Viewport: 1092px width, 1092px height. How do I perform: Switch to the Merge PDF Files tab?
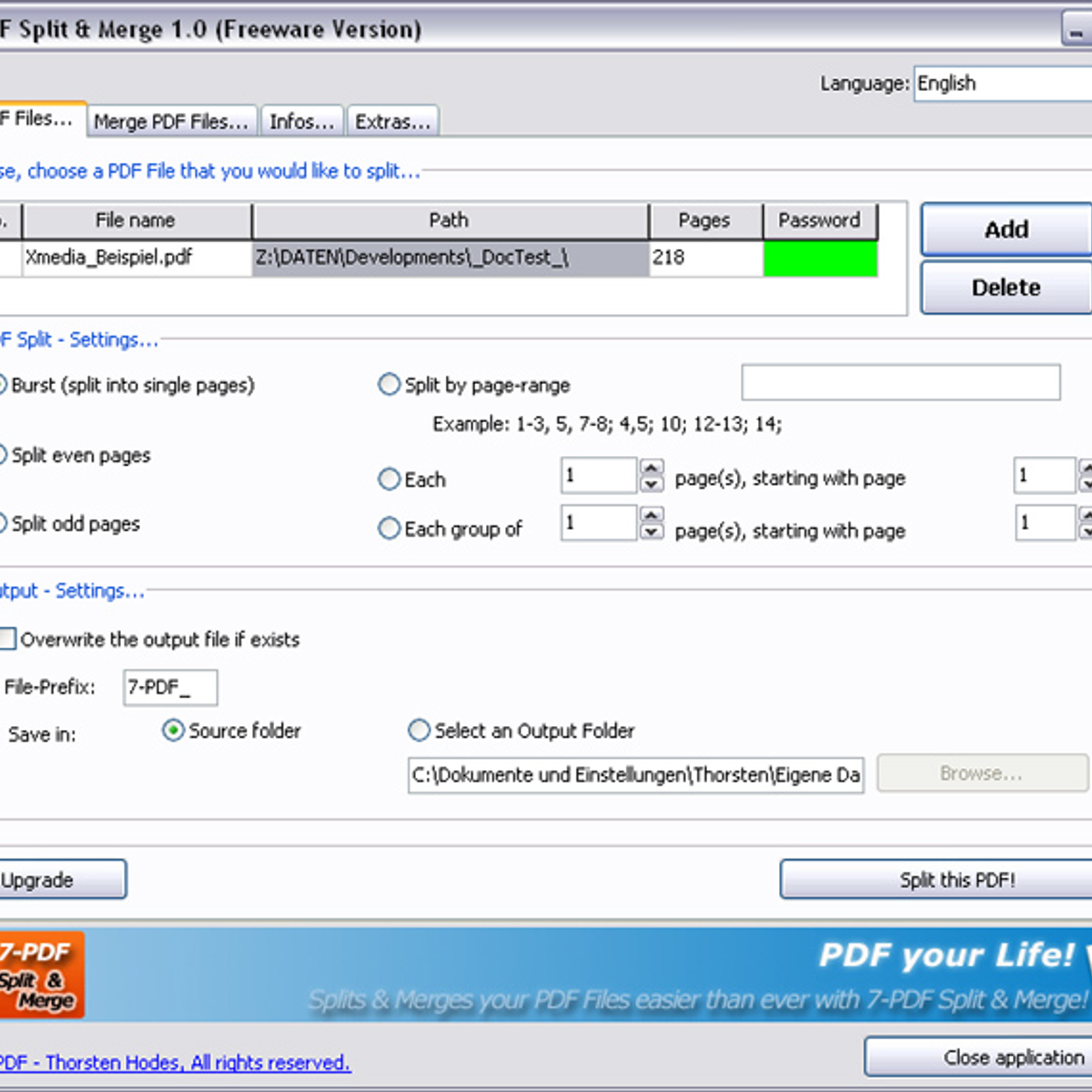171,121
